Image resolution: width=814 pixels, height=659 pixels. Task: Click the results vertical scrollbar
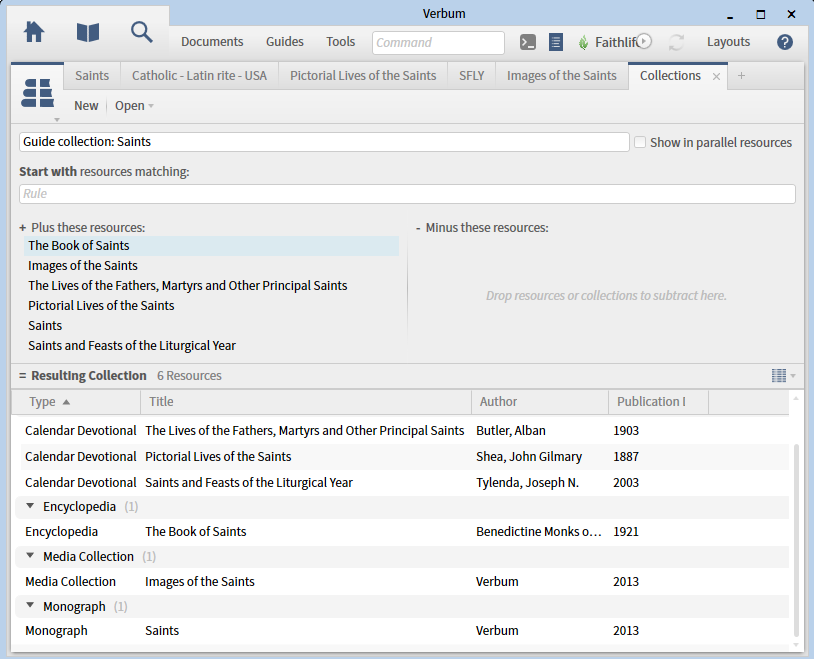[x=796, y=540]
